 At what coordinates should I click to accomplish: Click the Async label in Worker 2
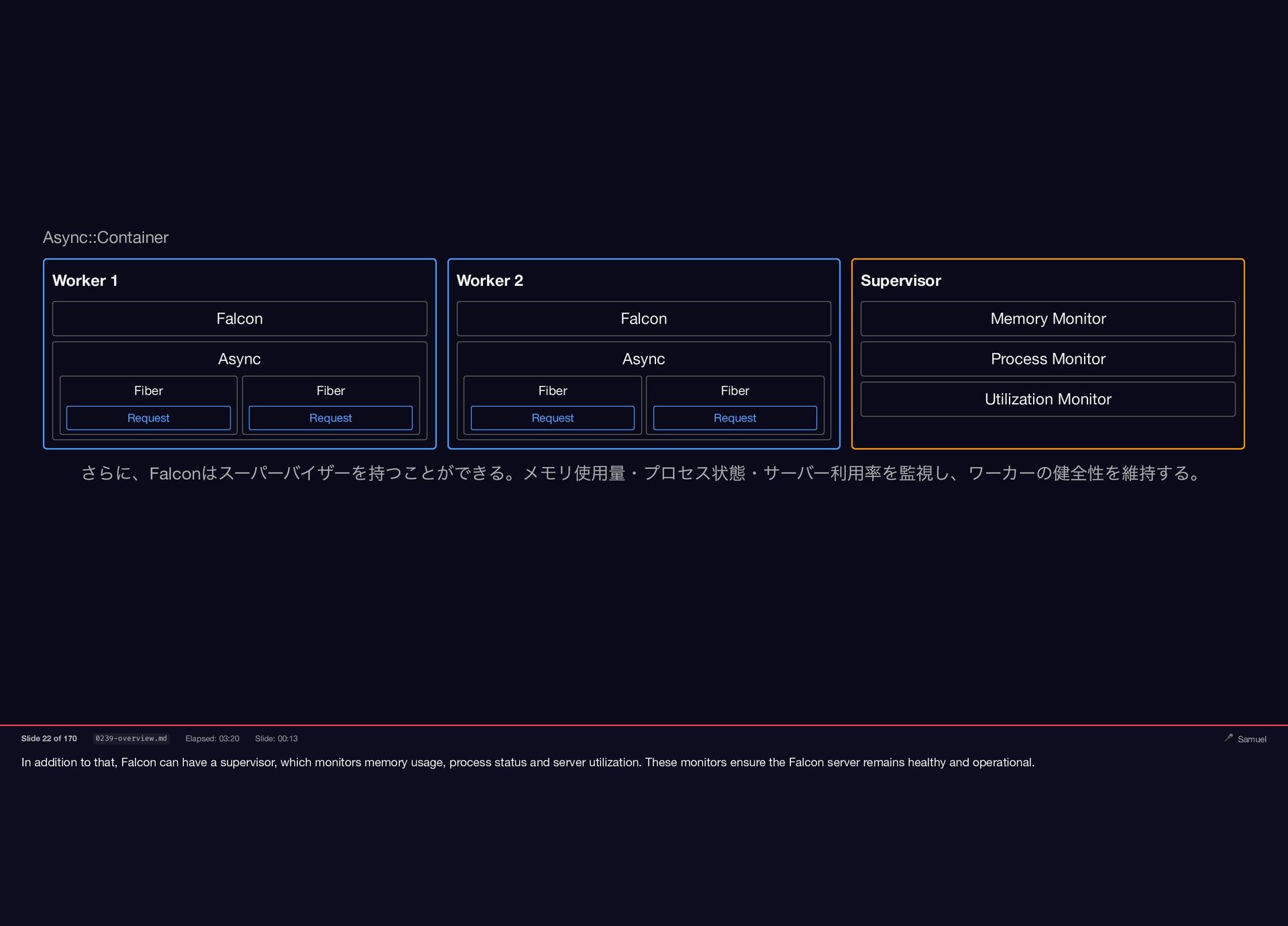click(643, 359)
